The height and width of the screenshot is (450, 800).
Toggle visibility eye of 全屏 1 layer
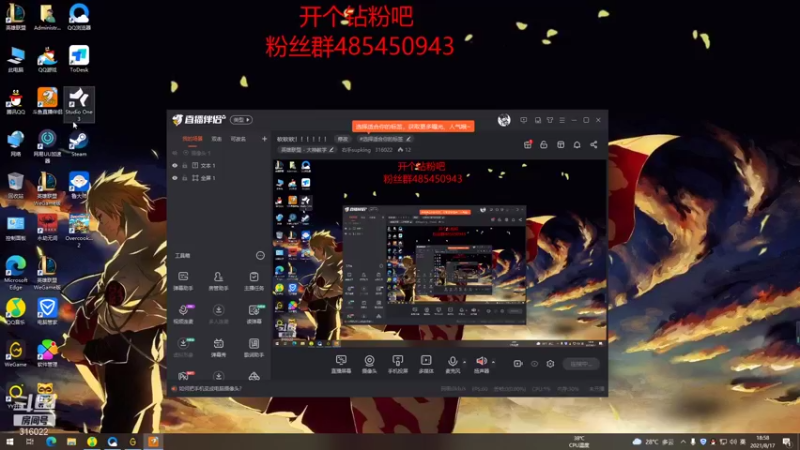point(174,178)
